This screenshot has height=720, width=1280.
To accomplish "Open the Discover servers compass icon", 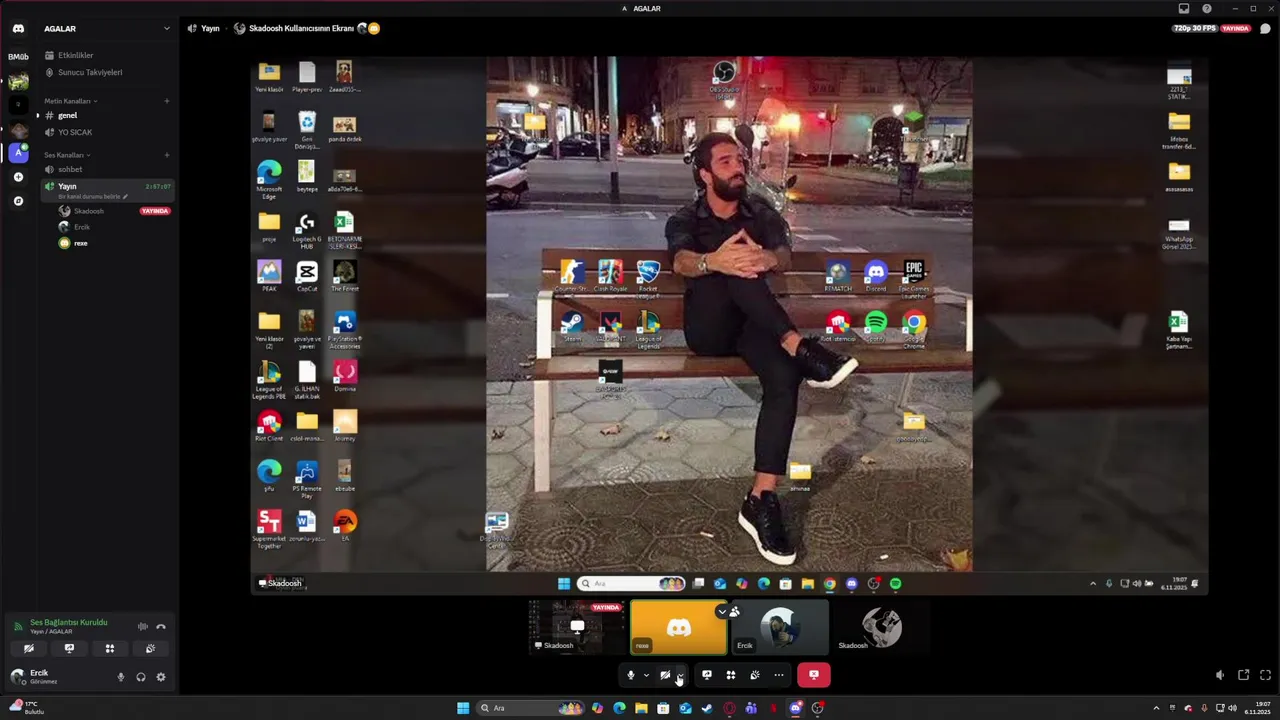I will pos(18,201).
